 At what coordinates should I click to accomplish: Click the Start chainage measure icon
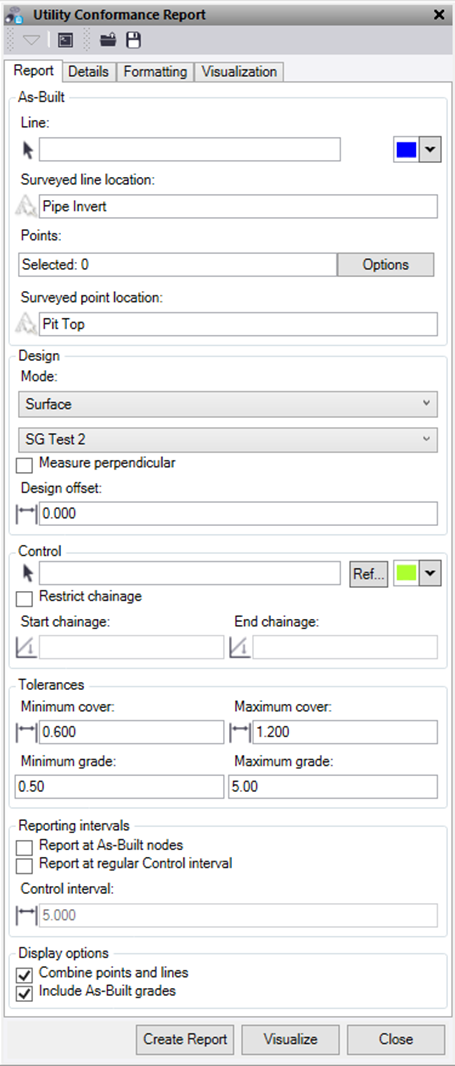click(x=26, y=648)
